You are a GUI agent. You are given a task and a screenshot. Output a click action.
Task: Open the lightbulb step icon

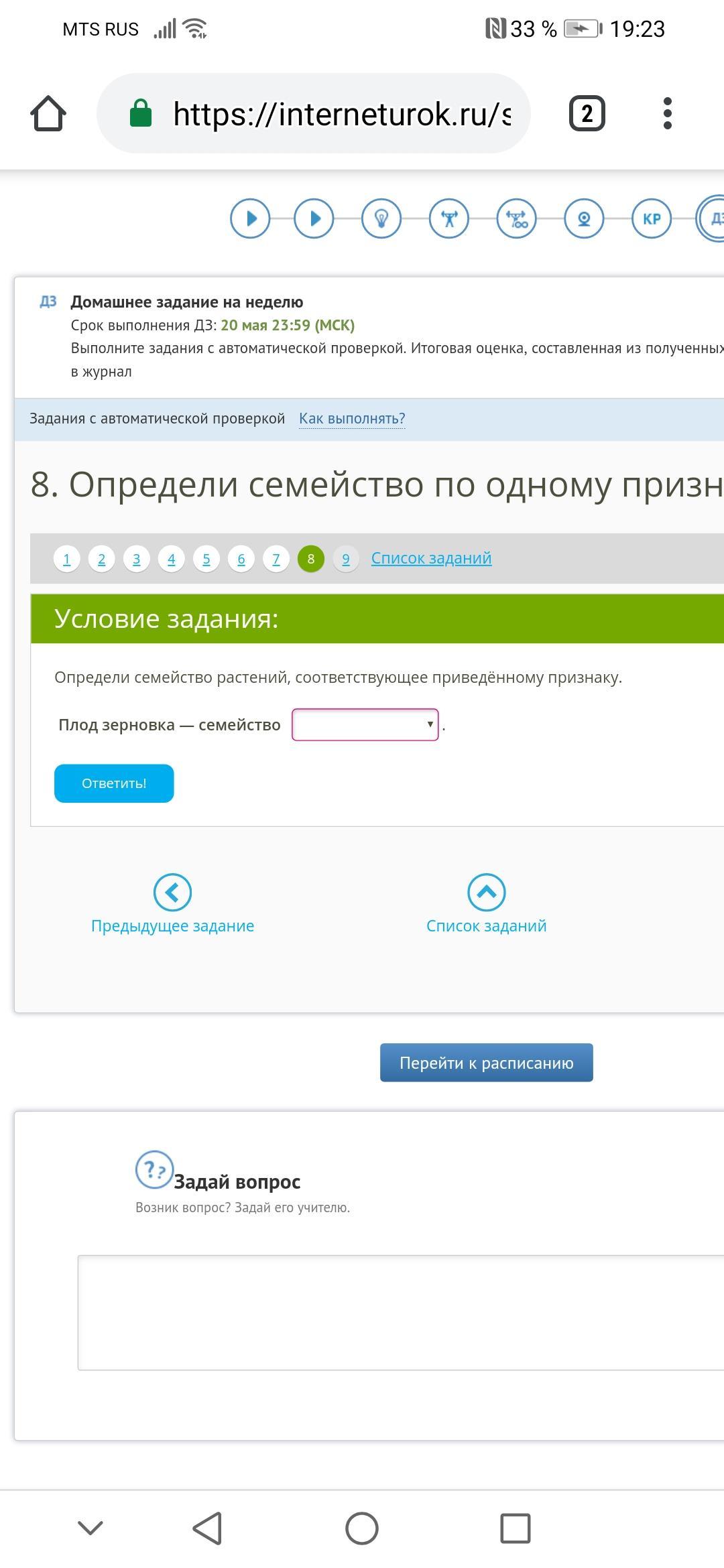click(x=381, y=218)
